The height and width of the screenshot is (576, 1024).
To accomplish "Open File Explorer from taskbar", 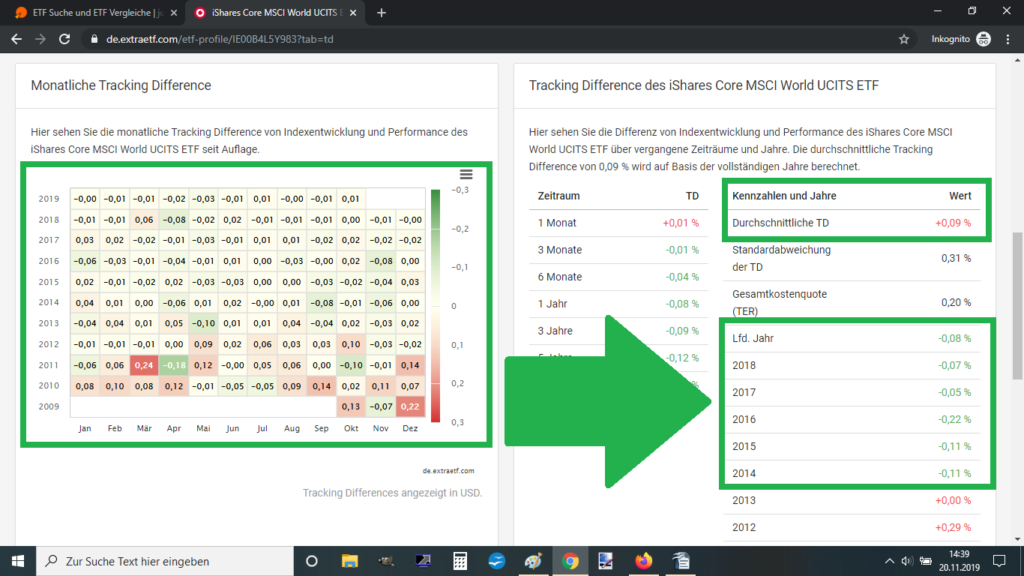I will pyautogui.click(x=349, y=561).
